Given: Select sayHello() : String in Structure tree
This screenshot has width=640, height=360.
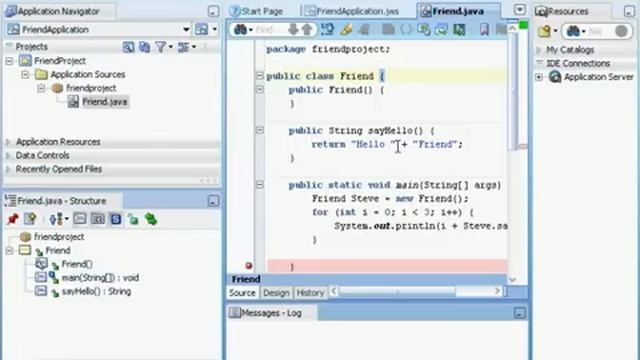Looking at the screenshot, I should click(x=96, y=291).
